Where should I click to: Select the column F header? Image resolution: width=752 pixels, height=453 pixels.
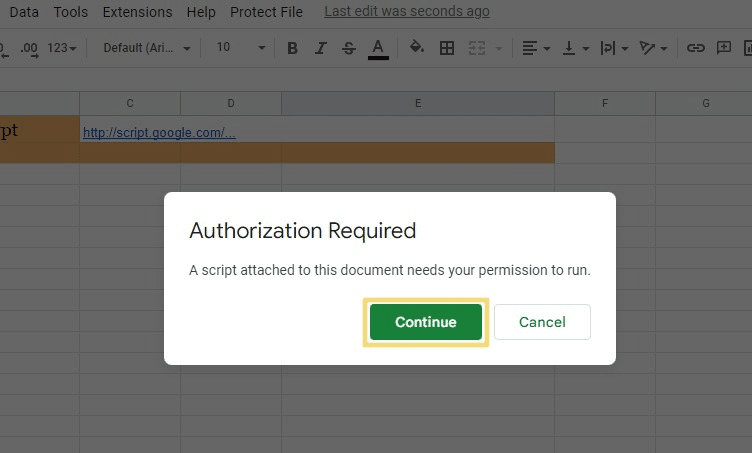[x=605, y=104]
